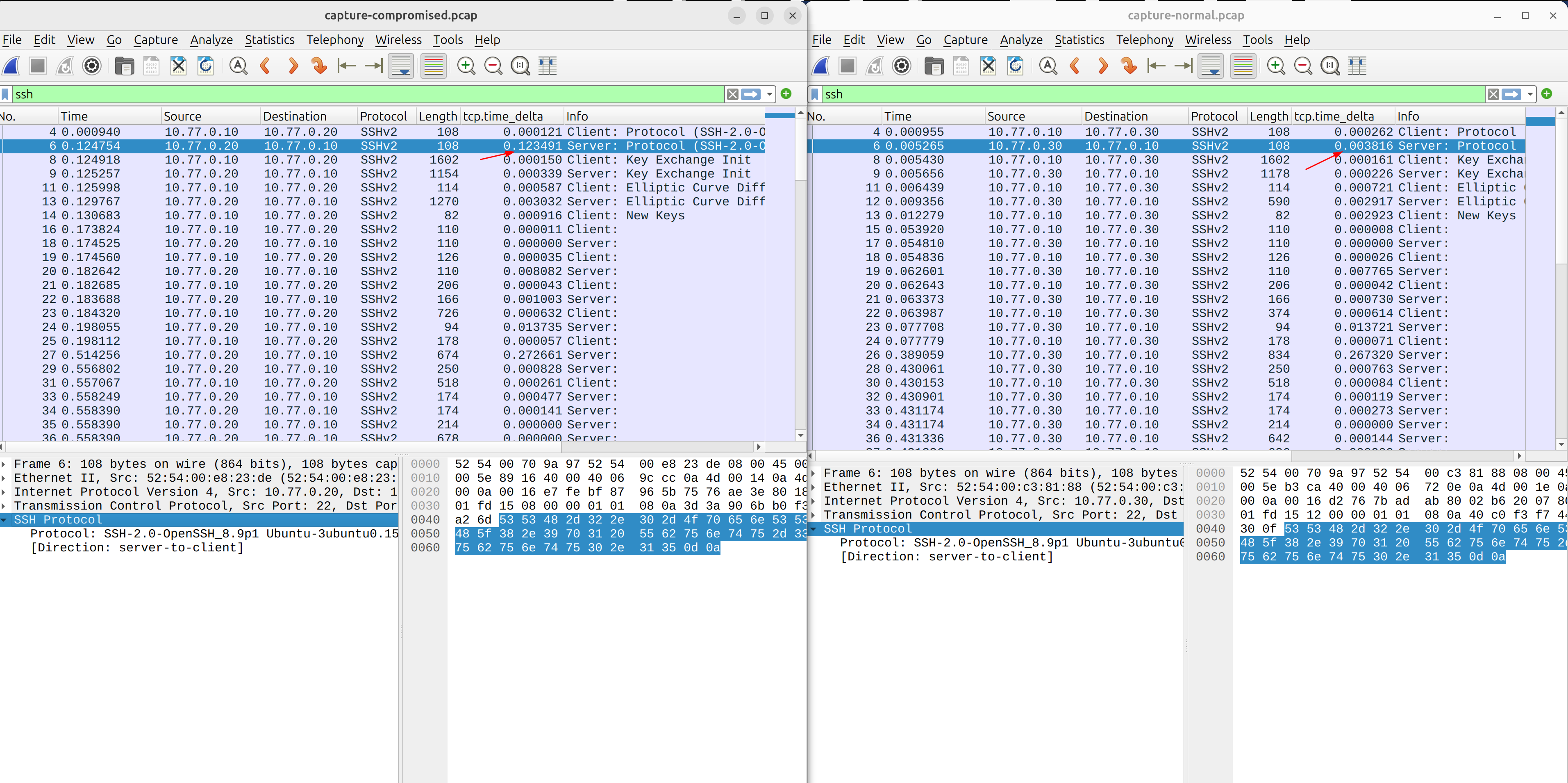Image resolution: width=1568 pixels, height=783 pixels.
Task: Clear display filter in capture-normal window
Action: tap(1493, 94)
